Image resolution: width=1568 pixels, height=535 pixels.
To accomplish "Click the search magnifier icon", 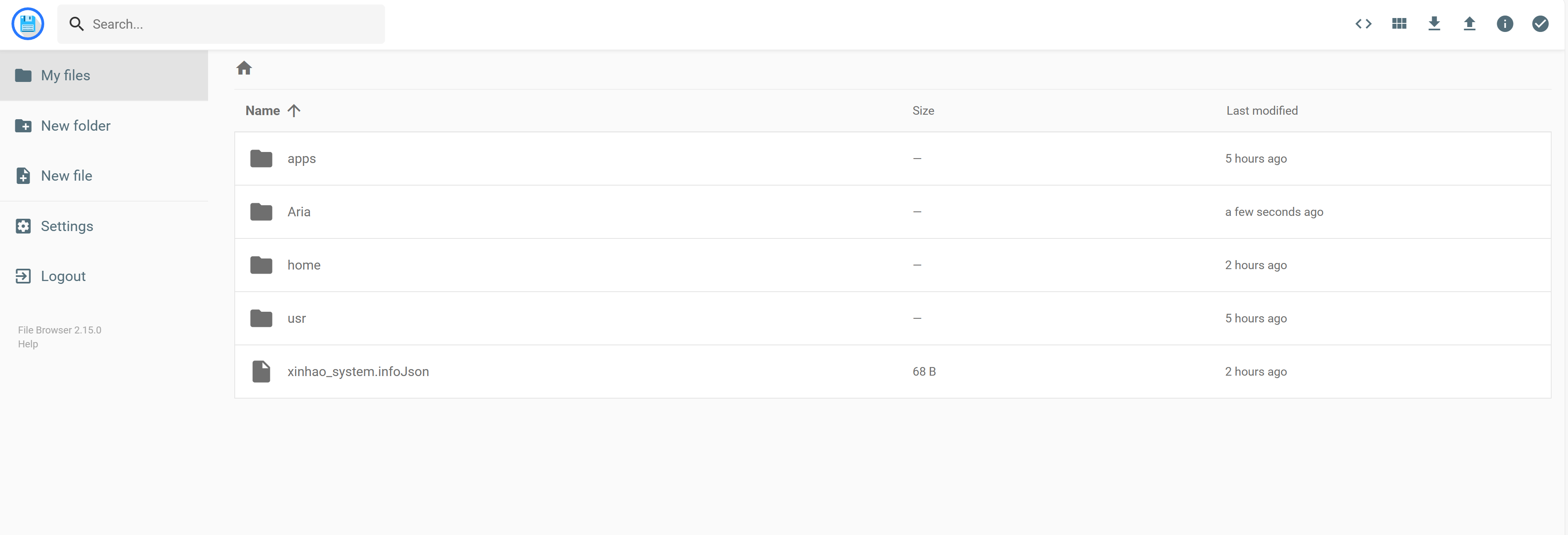I will pos(76,24).
